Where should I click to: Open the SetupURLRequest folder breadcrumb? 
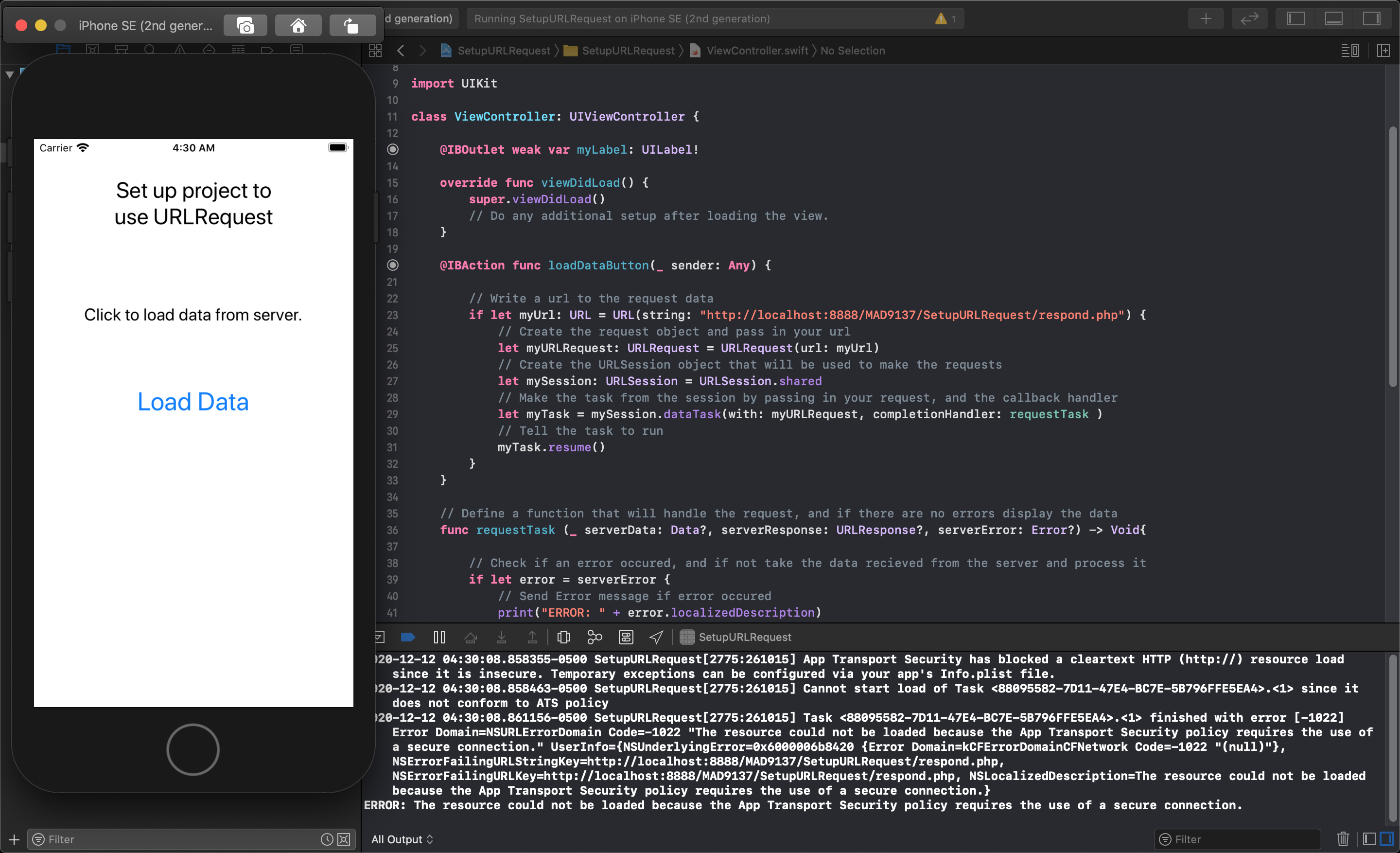pos(619,51)
